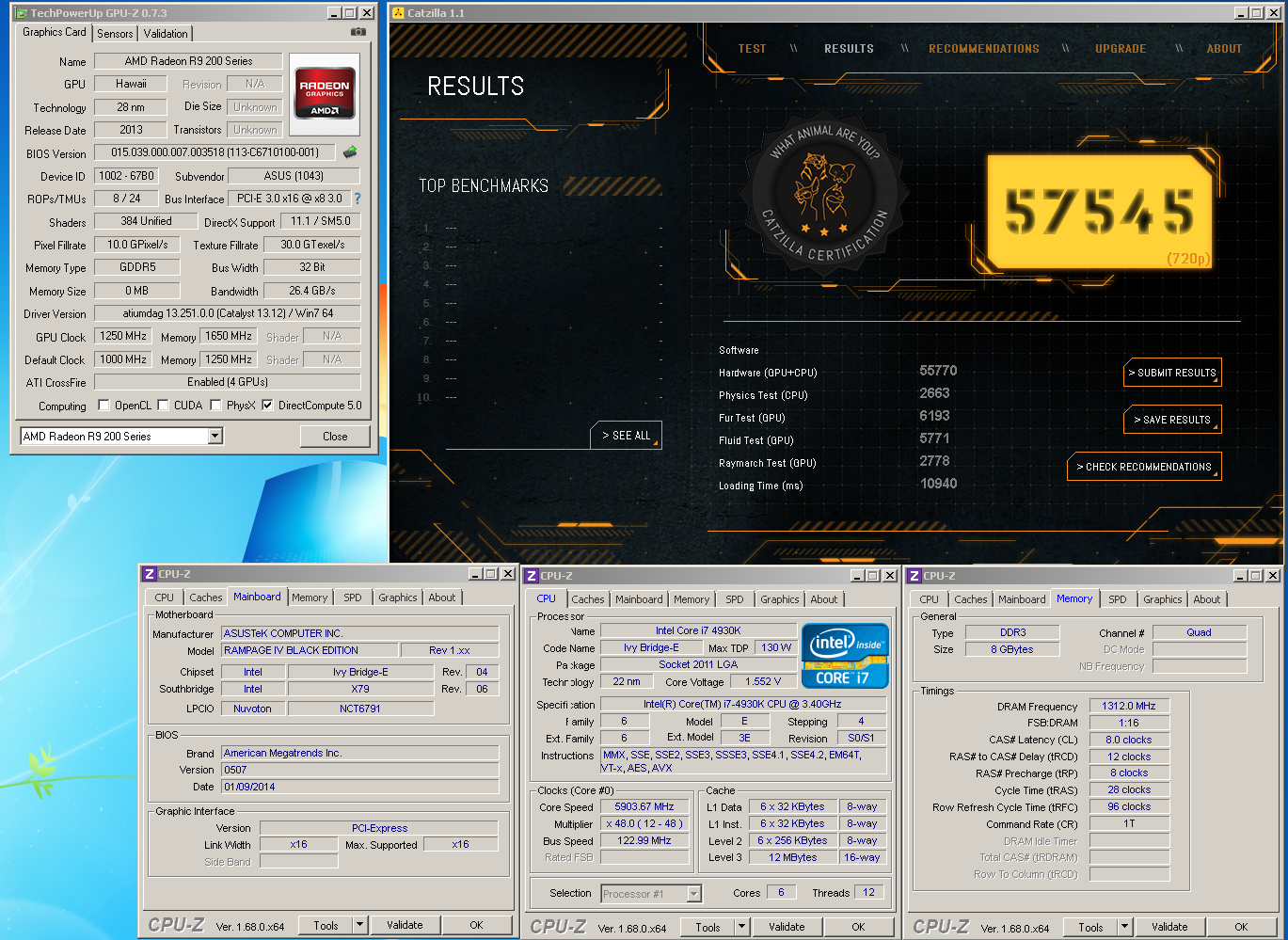Click the Multiplier x 48.0 value
The image size is (1288, 940).
[x=644, y=823]
